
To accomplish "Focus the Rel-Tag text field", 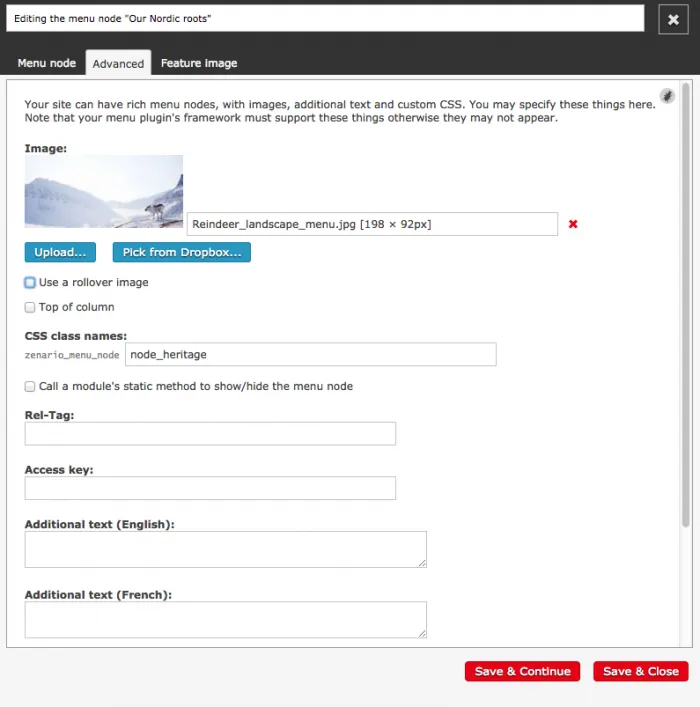I will pos(210,433).
